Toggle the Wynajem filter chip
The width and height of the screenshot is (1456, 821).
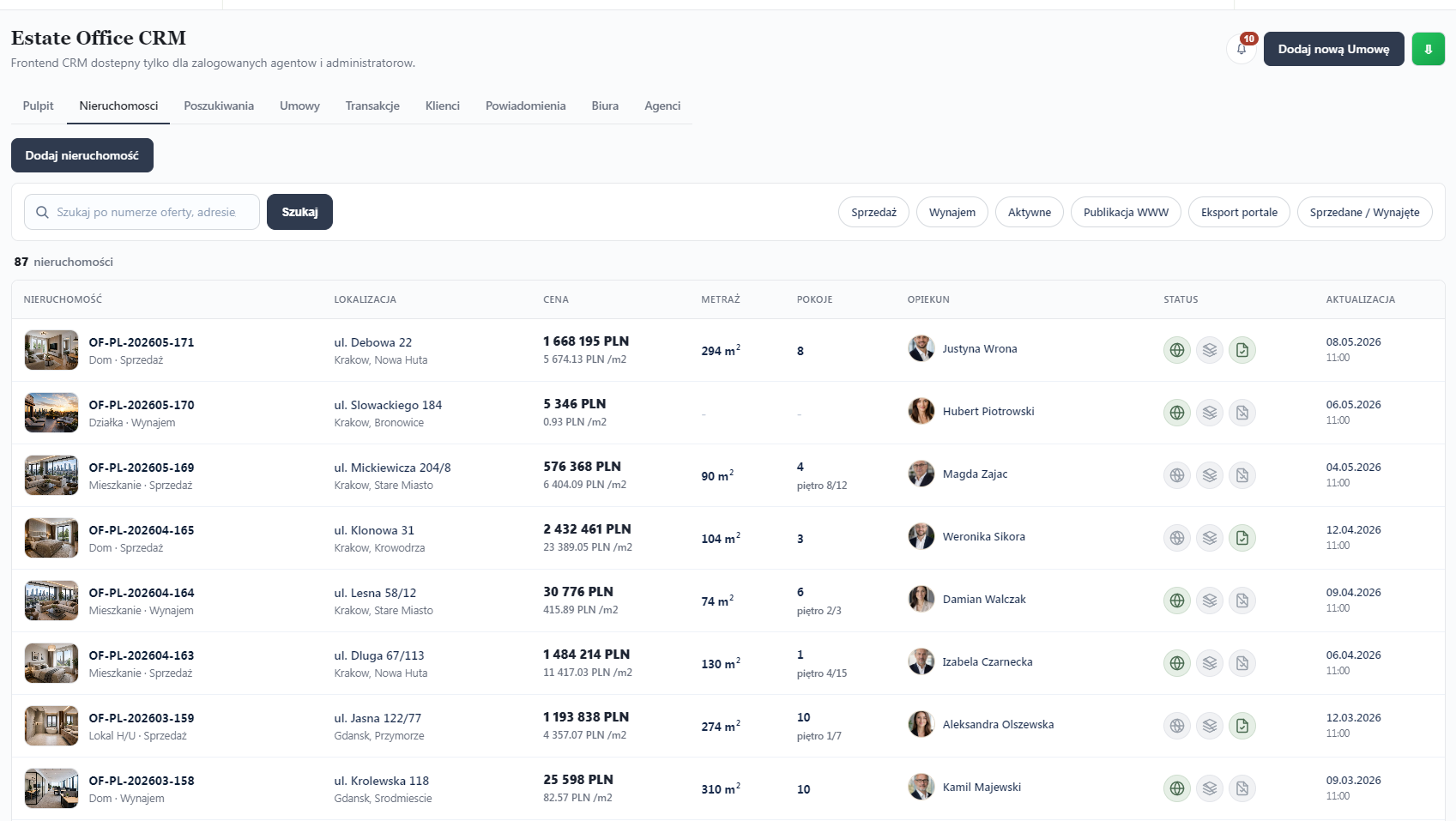(952, 212)
